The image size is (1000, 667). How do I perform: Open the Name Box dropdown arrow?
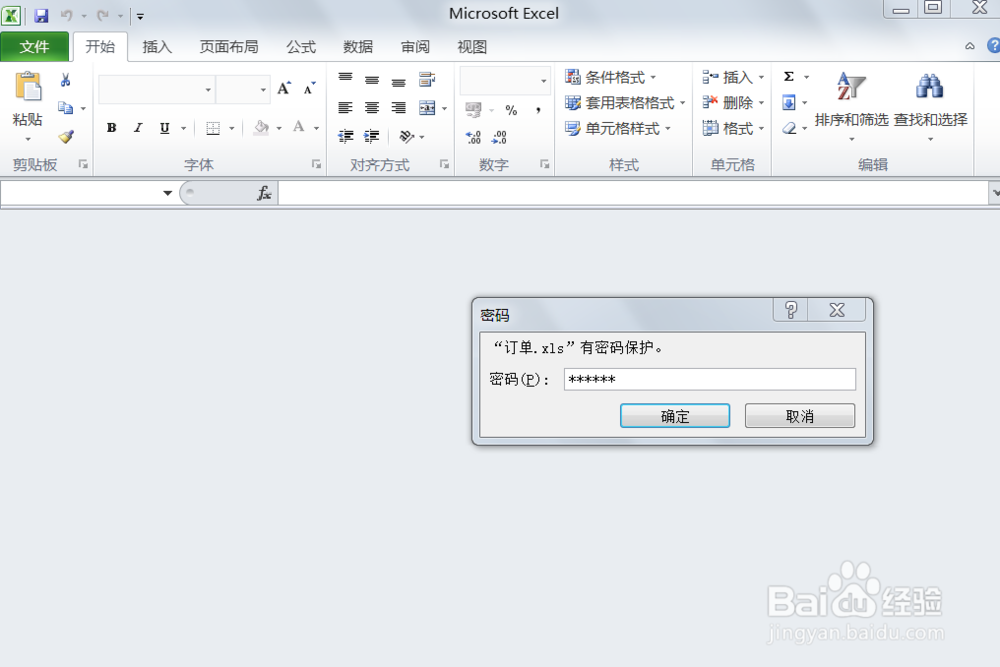coord(167,193)
